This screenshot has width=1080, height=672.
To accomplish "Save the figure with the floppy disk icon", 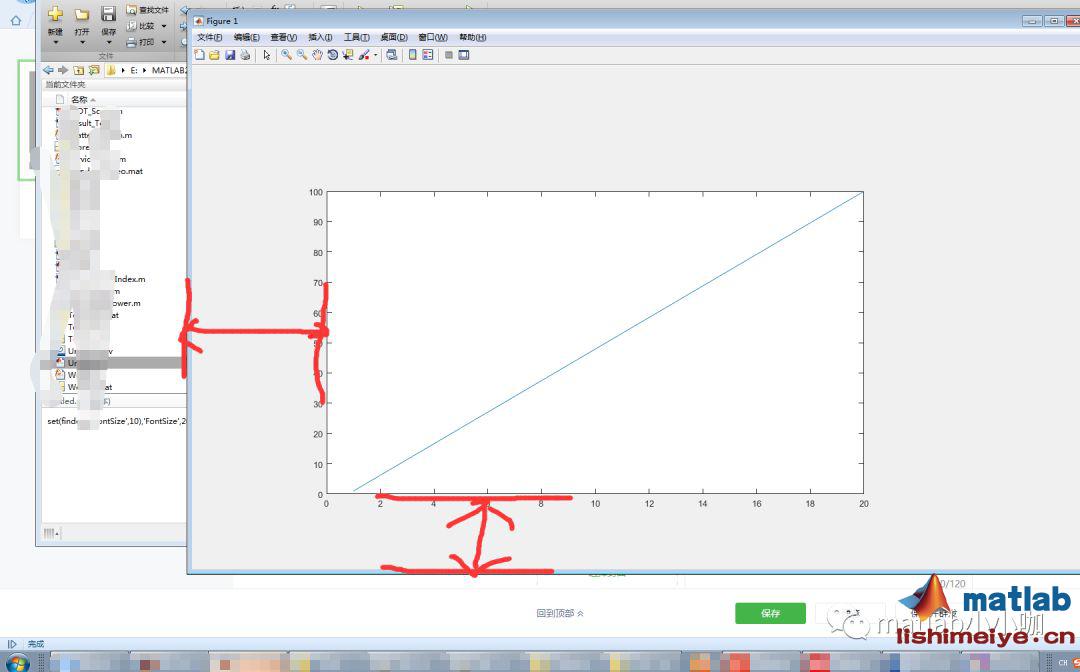I will (230, 55).
